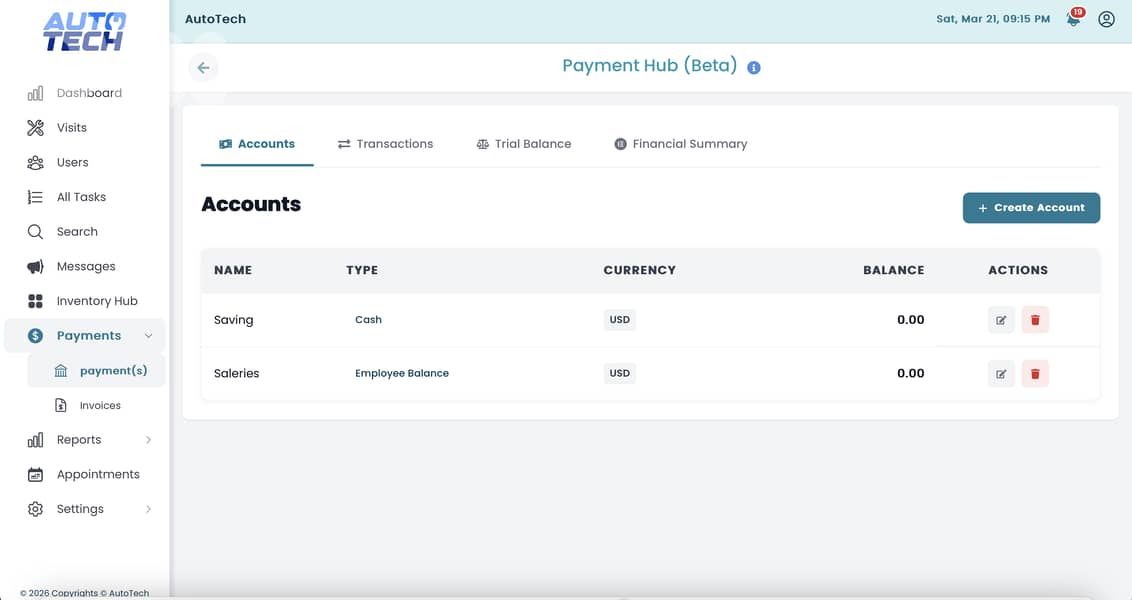Open Invoices in the sidebar
This screenshot has height=600, width=1132.
(x=99, y=405)
